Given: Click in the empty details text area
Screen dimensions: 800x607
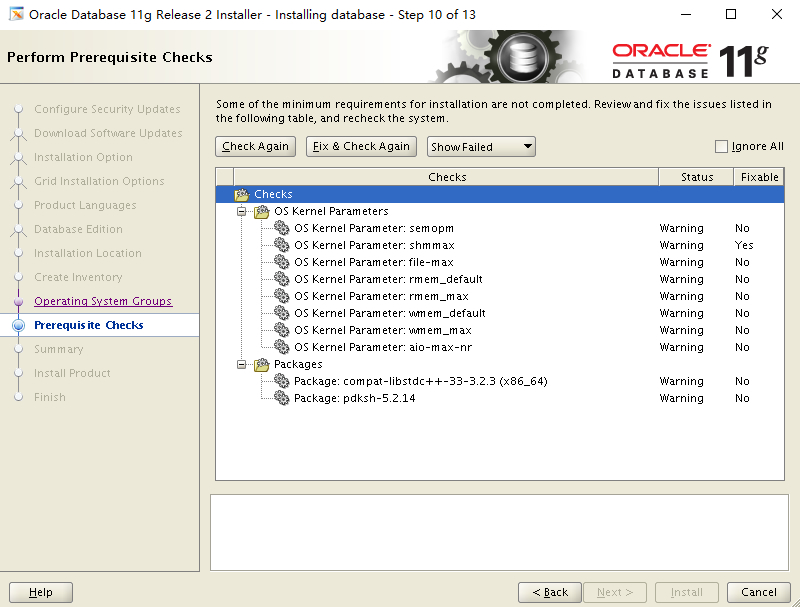Looking at the screenshot, I should tap(499, 532).
